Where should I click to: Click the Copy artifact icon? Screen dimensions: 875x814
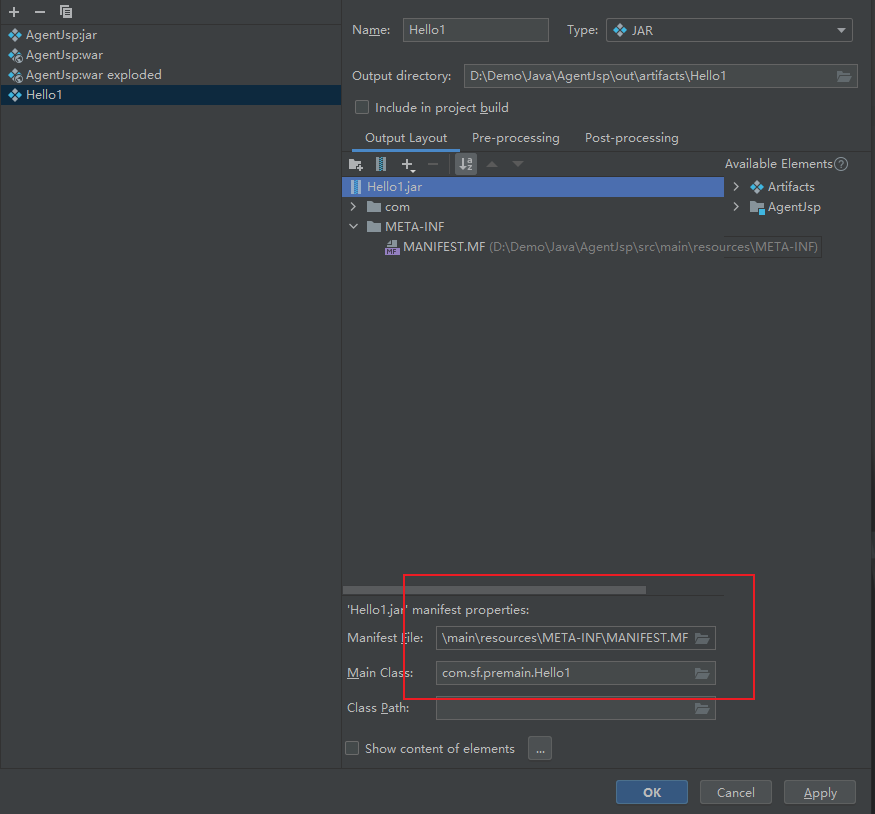(66, 12)
